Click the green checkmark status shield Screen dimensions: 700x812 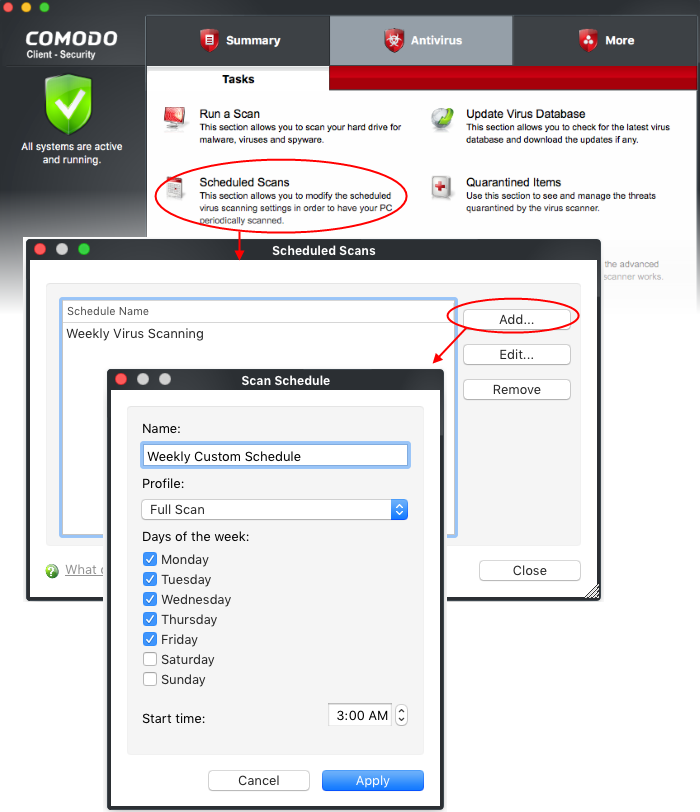point(68,104)
